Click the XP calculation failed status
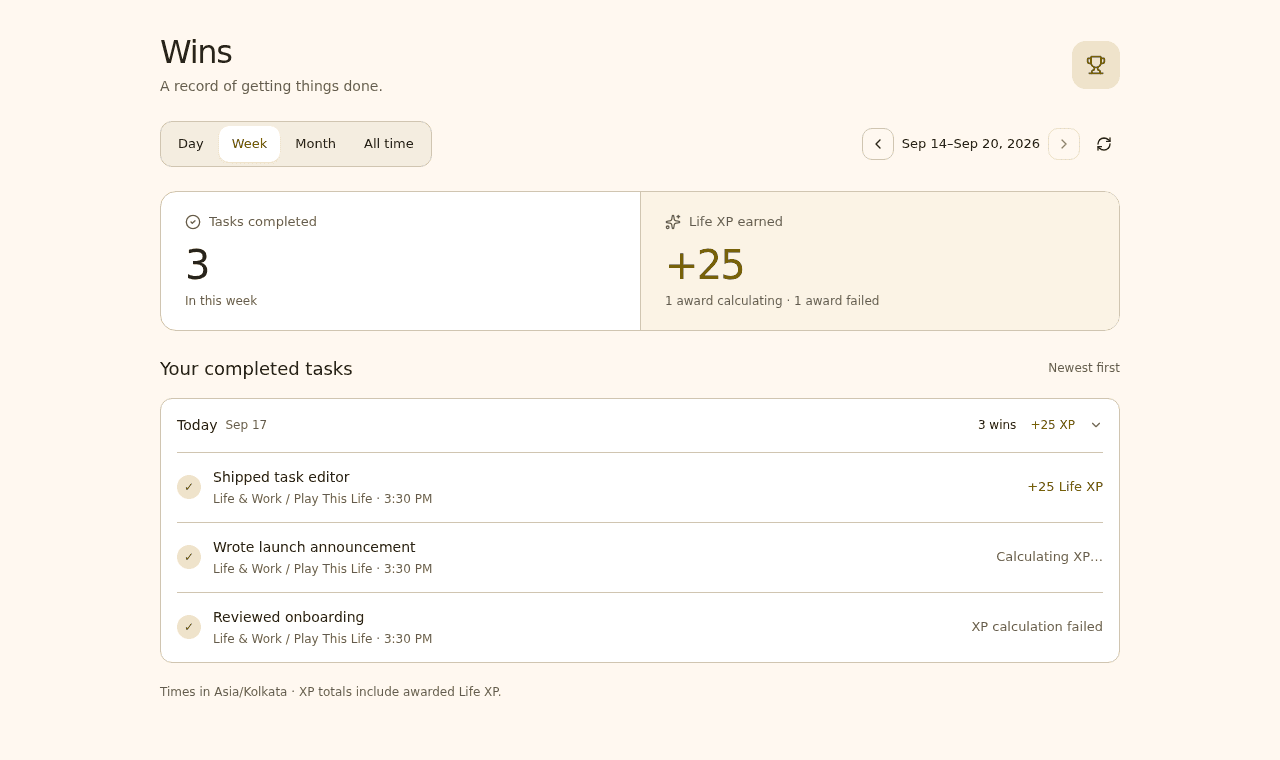 [1037, 627]
